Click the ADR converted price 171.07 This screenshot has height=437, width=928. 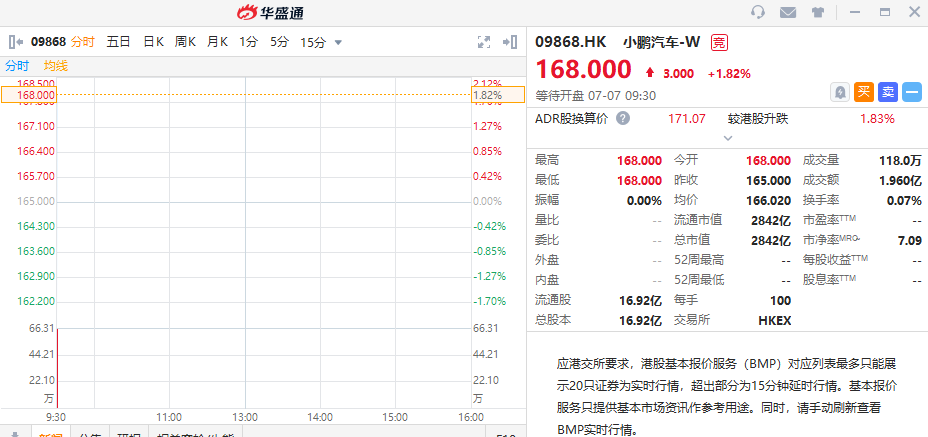687,118
